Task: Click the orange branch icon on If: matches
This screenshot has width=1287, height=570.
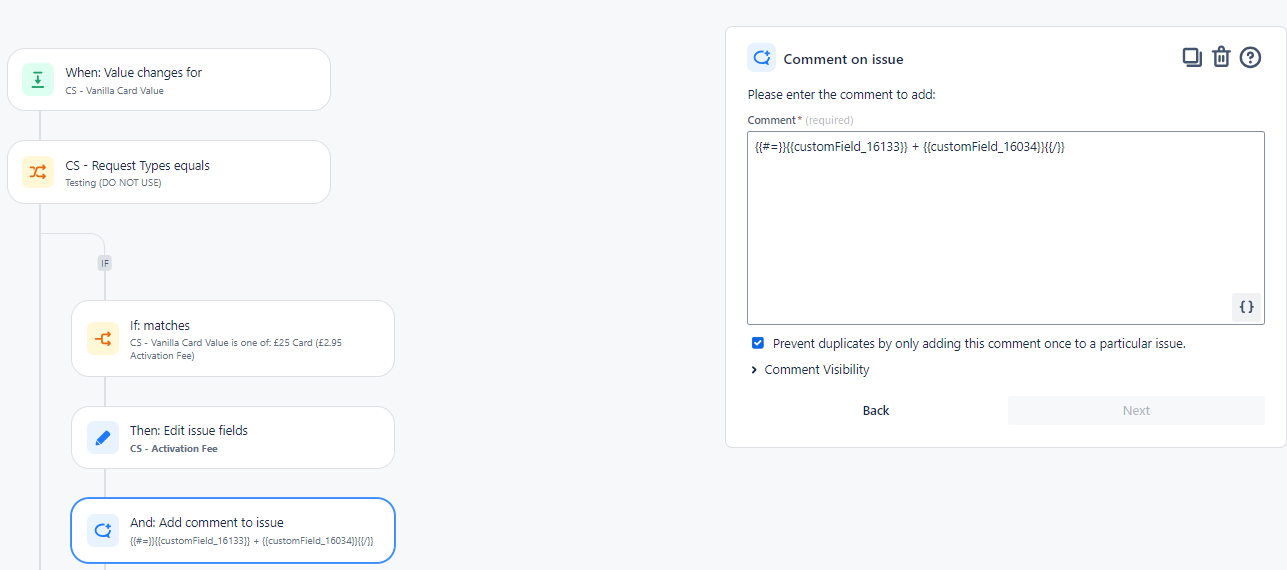Action: pyautogui.click(x=102, y=339)
